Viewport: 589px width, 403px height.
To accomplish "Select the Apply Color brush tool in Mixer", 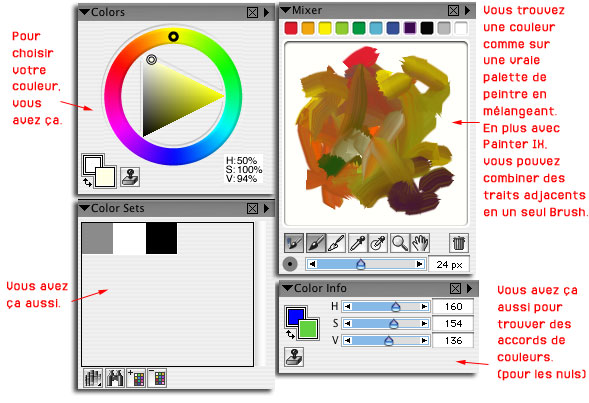I will [316, 243].
